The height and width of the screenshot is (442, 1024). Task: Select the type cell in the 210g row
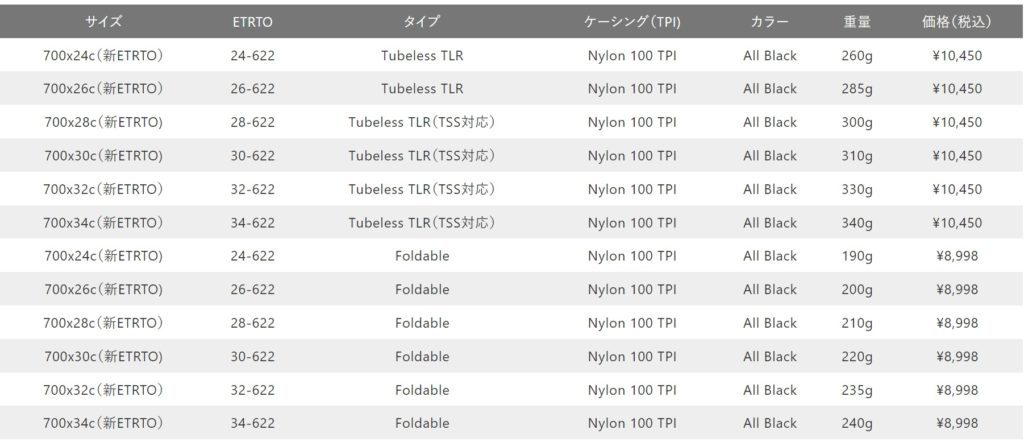422,323
